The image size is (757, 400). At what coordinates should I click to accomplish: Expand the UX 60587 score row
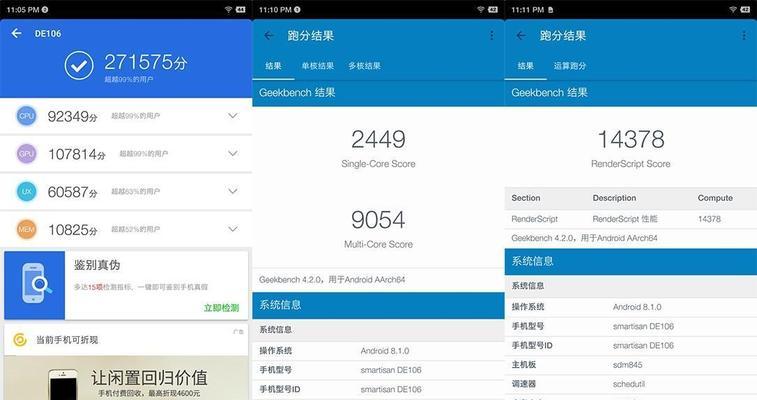pyautogui.click(x=233, y=191)
